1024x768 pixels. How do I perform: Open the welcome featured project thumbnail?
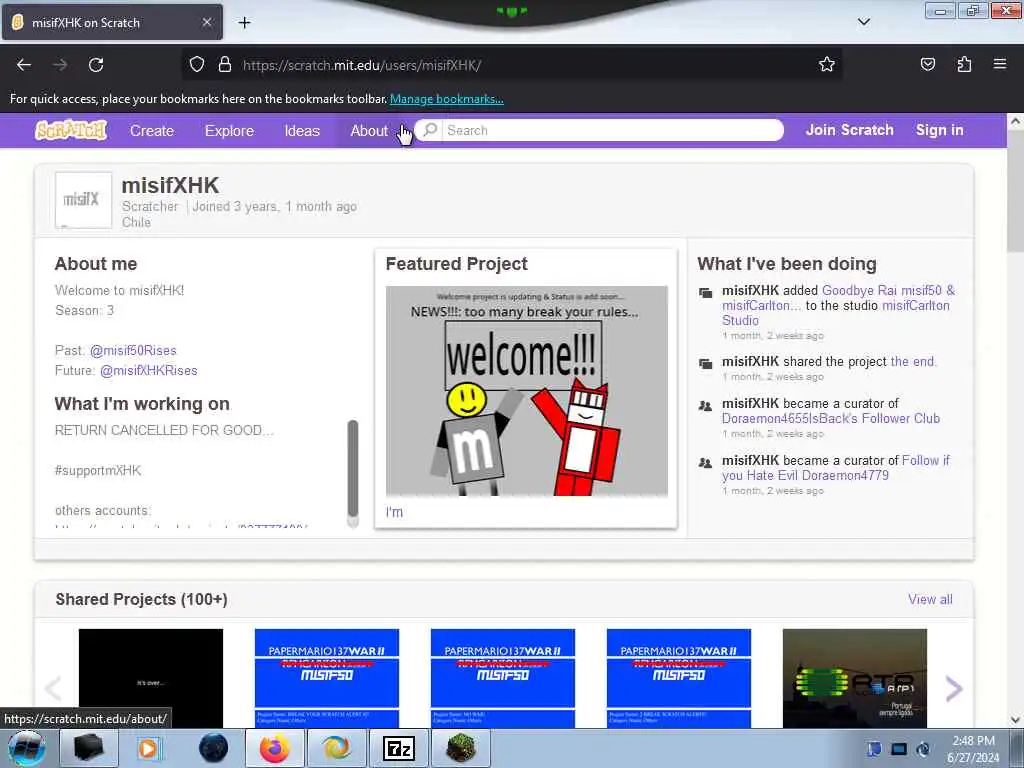pyautogui.click(x=526, y=391)
